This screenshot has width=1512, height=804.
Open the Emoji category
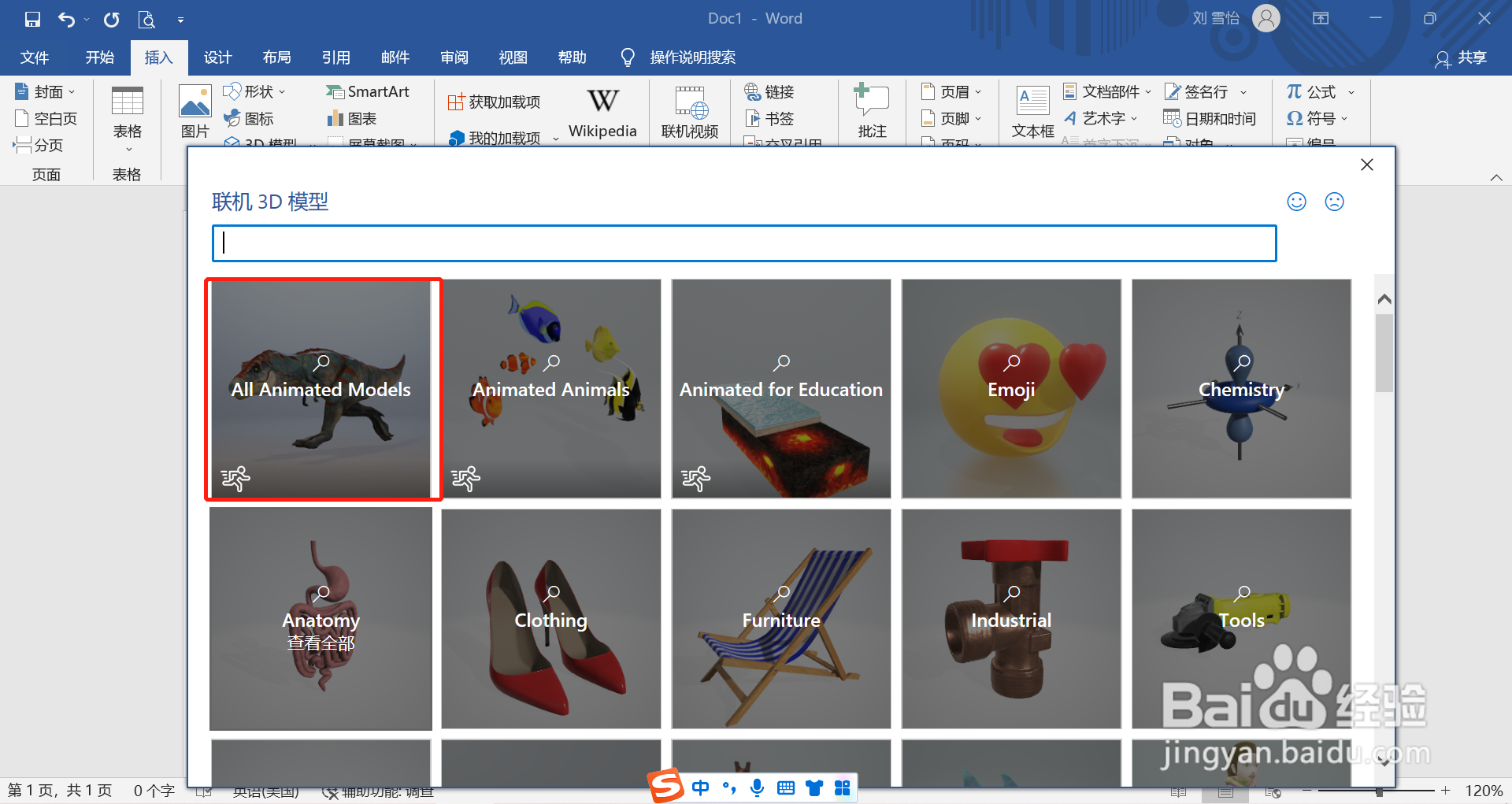click(1011, 389)
